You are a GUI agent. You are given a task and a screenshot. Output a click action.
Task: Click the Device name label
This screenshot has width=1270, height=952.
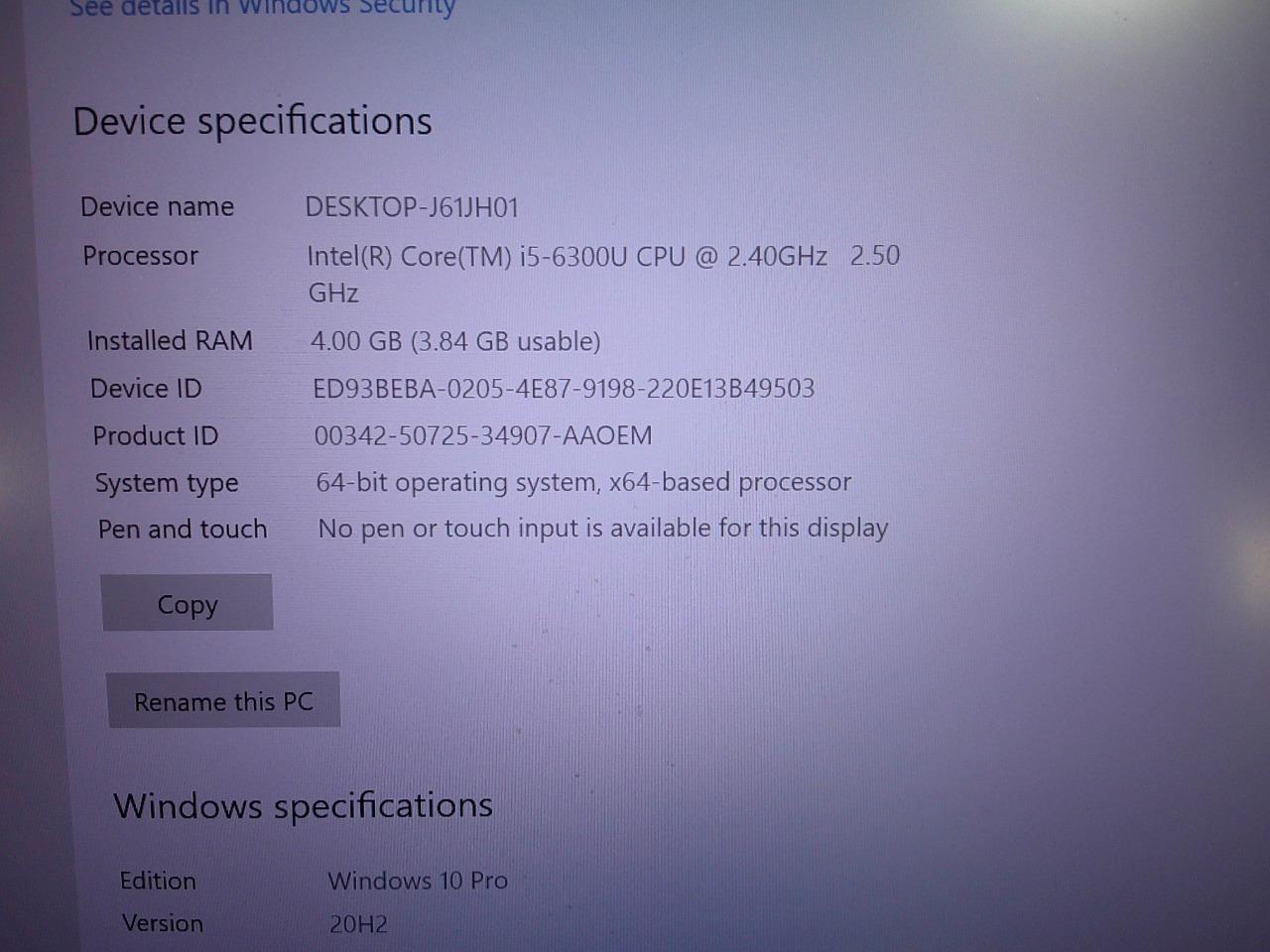(158, 206)
